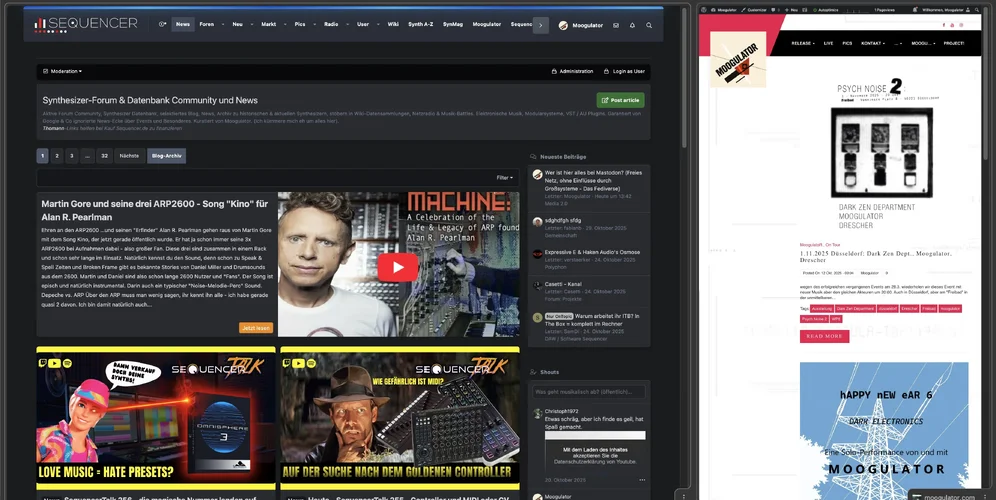Click the avatar beside 'Casetti – Kanal' thread

coord(537,286)
